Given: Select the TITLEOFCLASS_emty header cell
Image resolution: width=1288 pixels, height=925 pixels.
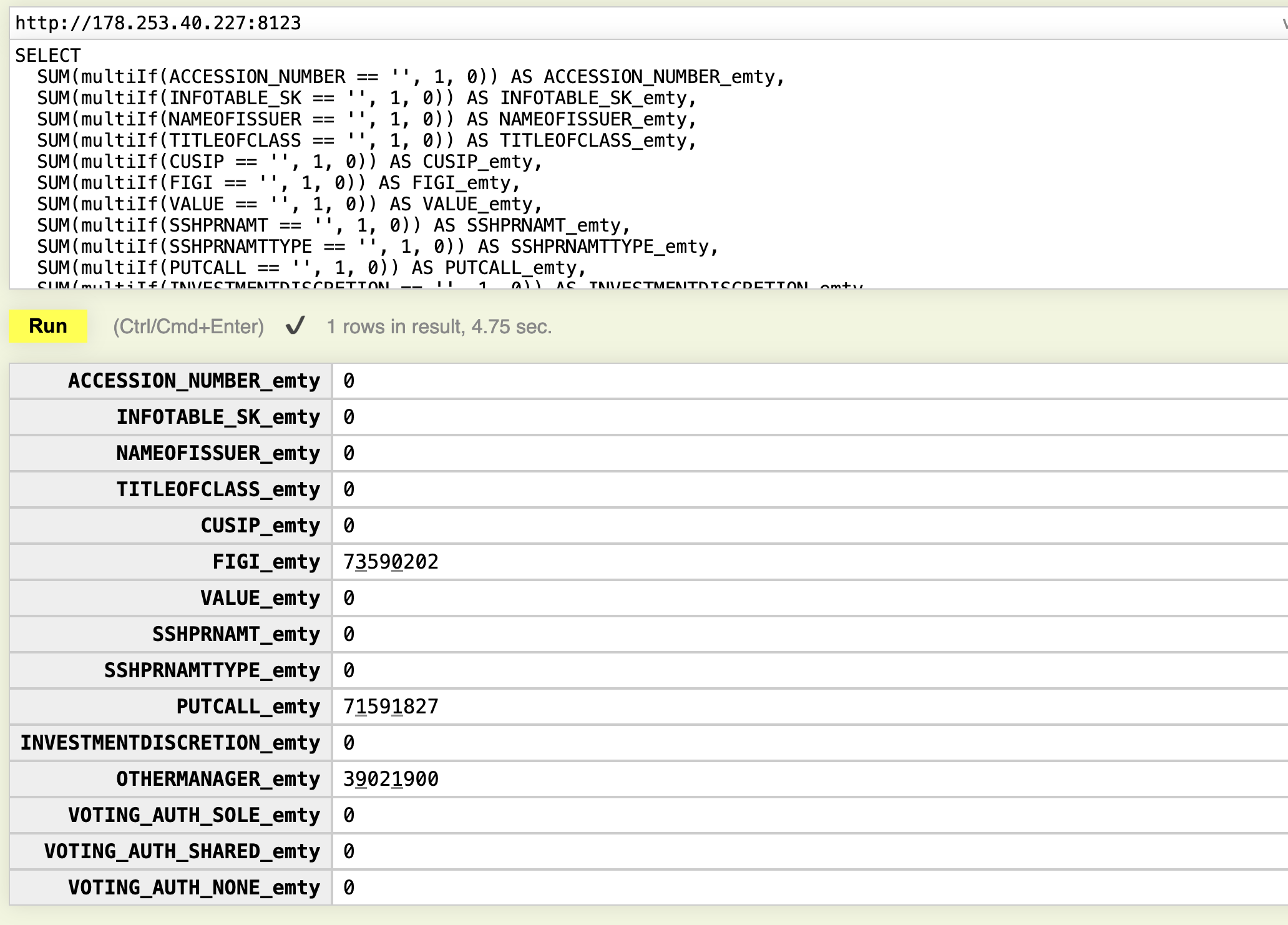Looking at the screenshot, I should (x=218, y=489).
